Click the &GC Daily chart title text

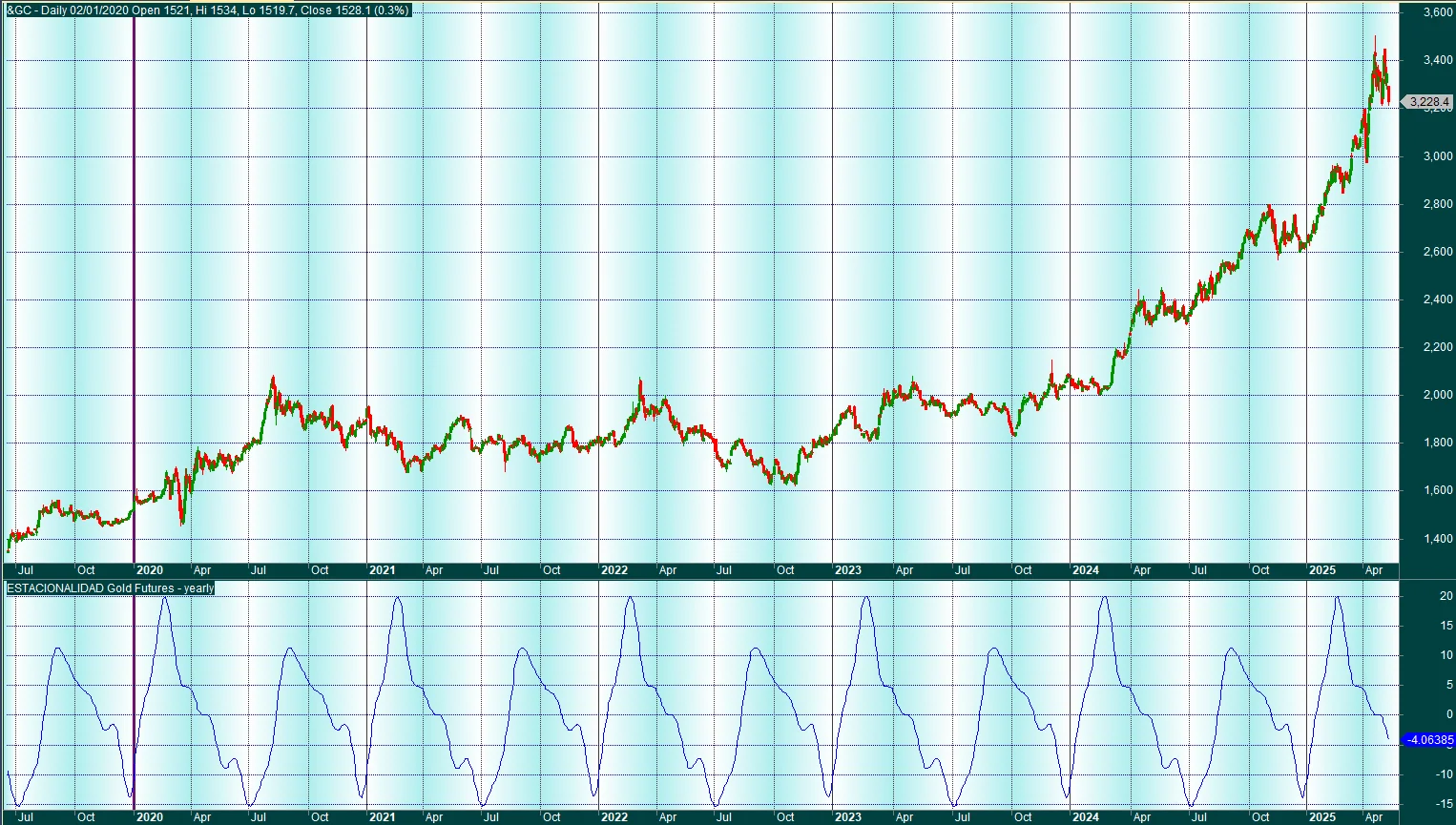[x=208, y=10]
